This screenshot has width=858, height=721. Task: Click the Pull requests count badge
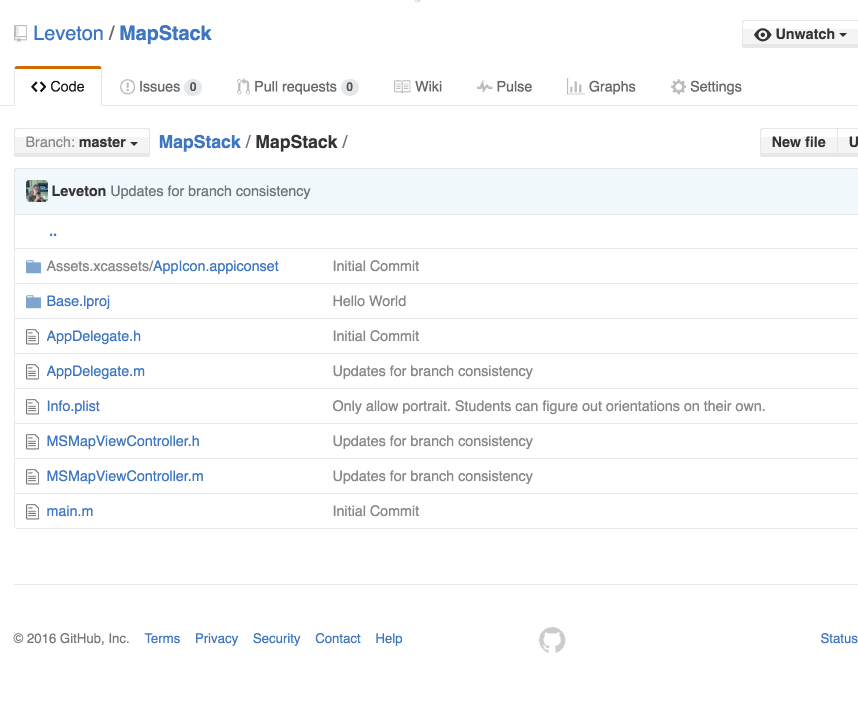(x=350, y=87)
